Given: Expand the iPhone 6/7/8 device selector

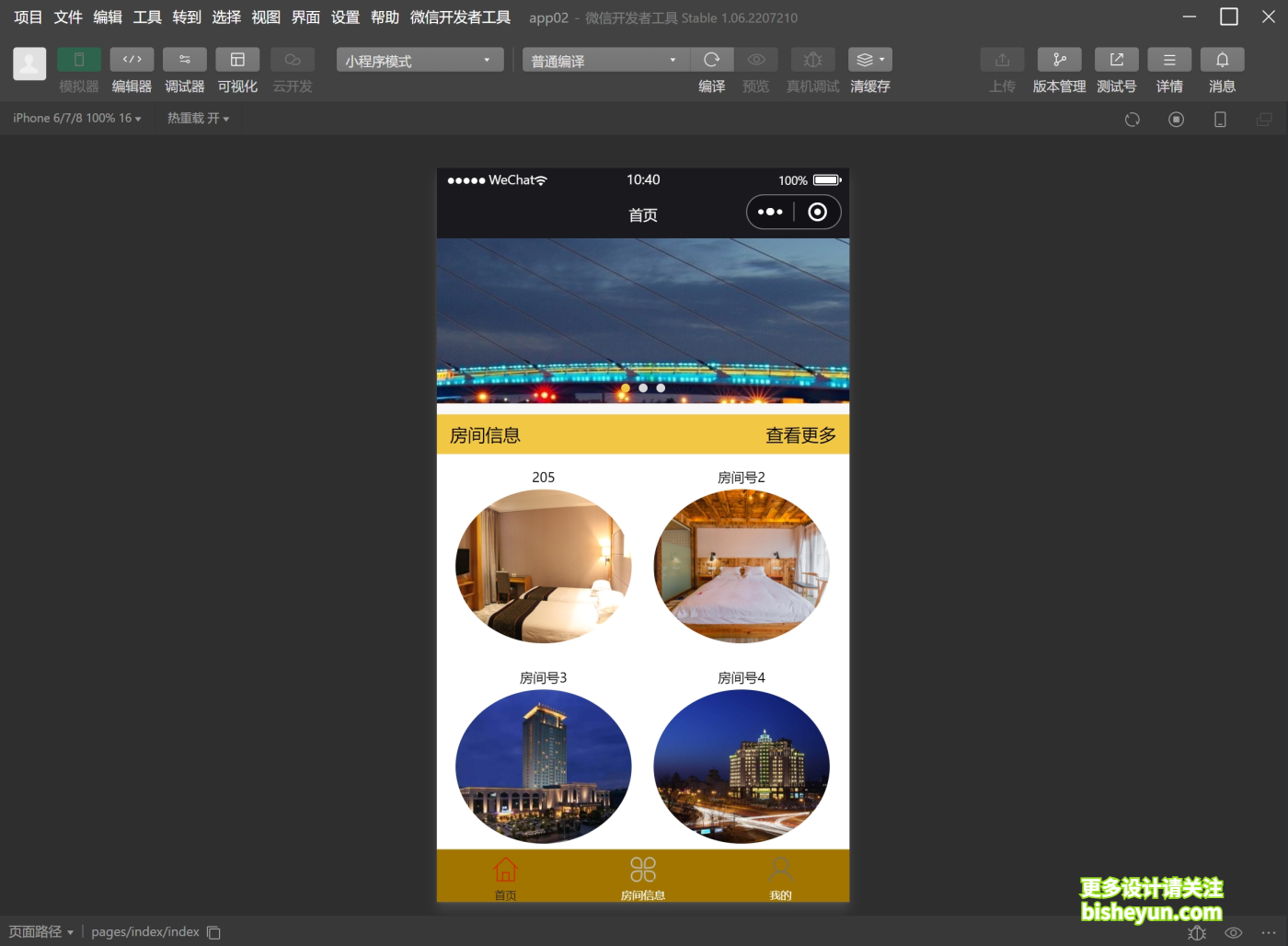Looking at the screenshot, I should [x=77, y=119].
